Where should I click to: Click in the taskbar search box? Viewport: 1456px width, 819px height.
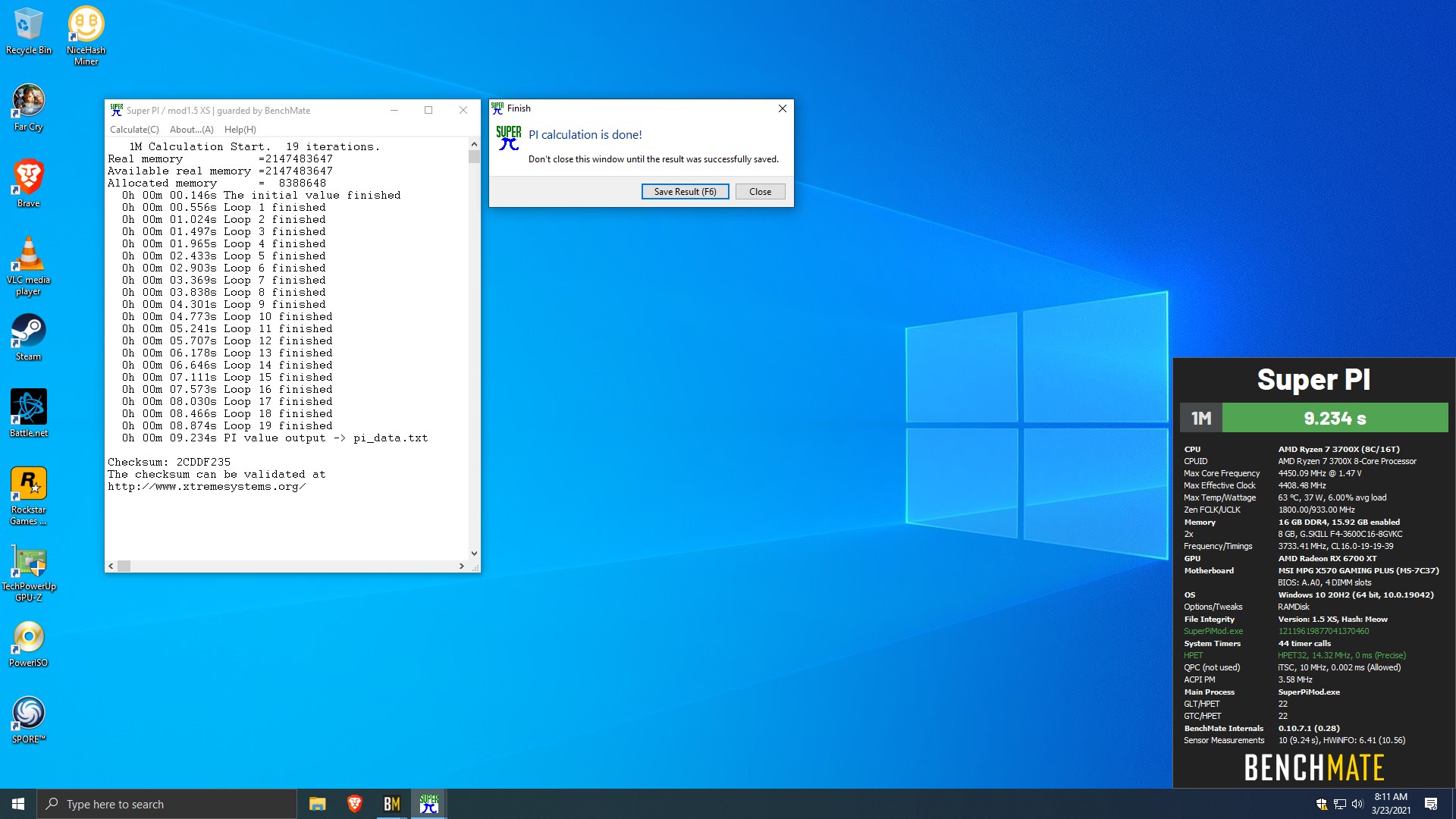pos(167,804)
